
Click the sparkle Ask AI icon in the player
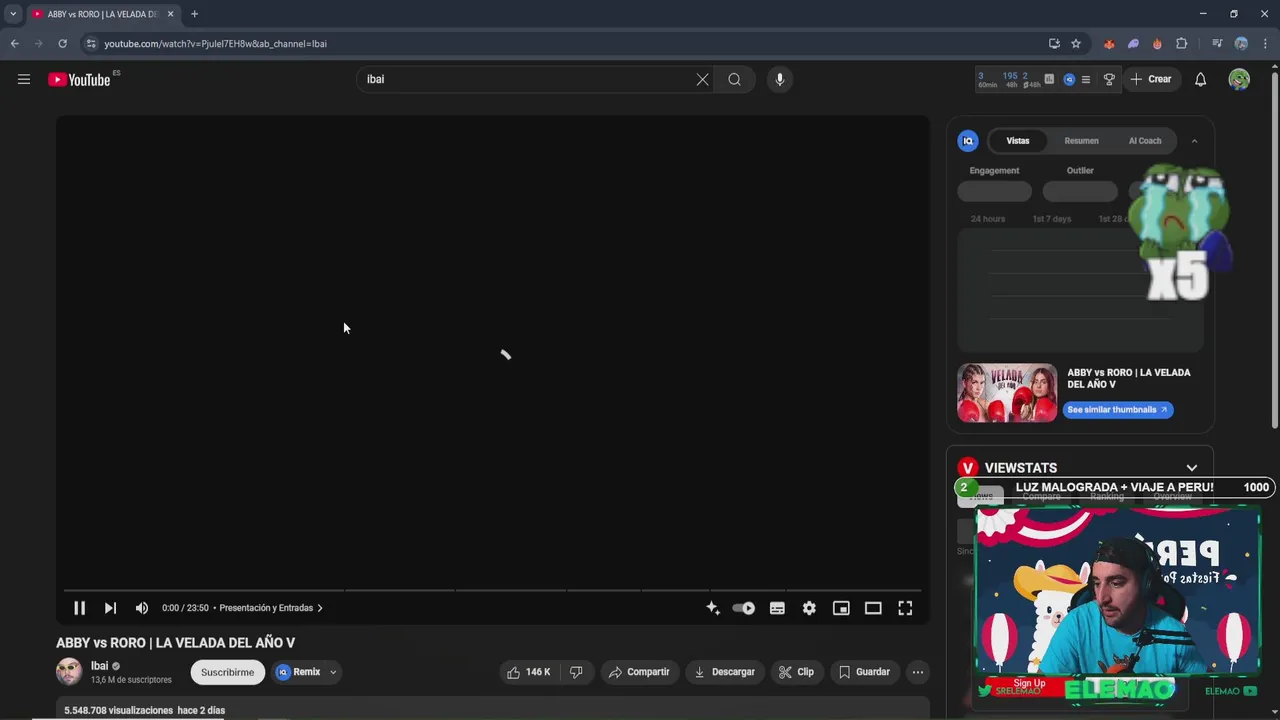[x=712, y=608]
